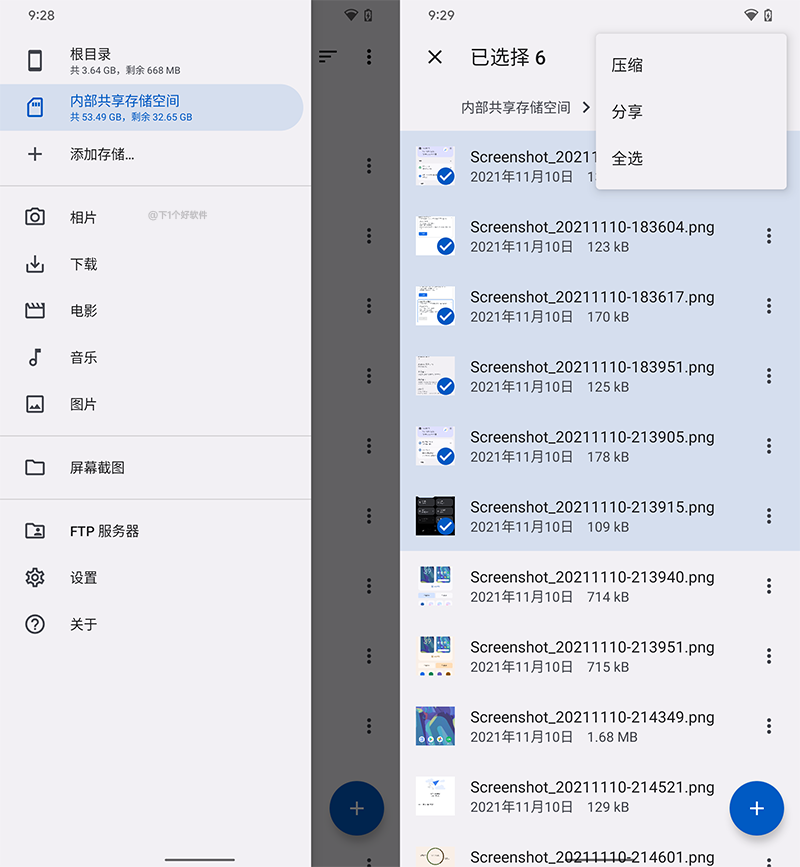800x867 pixels.
Task: Deselect Screenshot_20211110-183604.png via its checkmark
Action: pyautogui.click(x=446, y=247)
